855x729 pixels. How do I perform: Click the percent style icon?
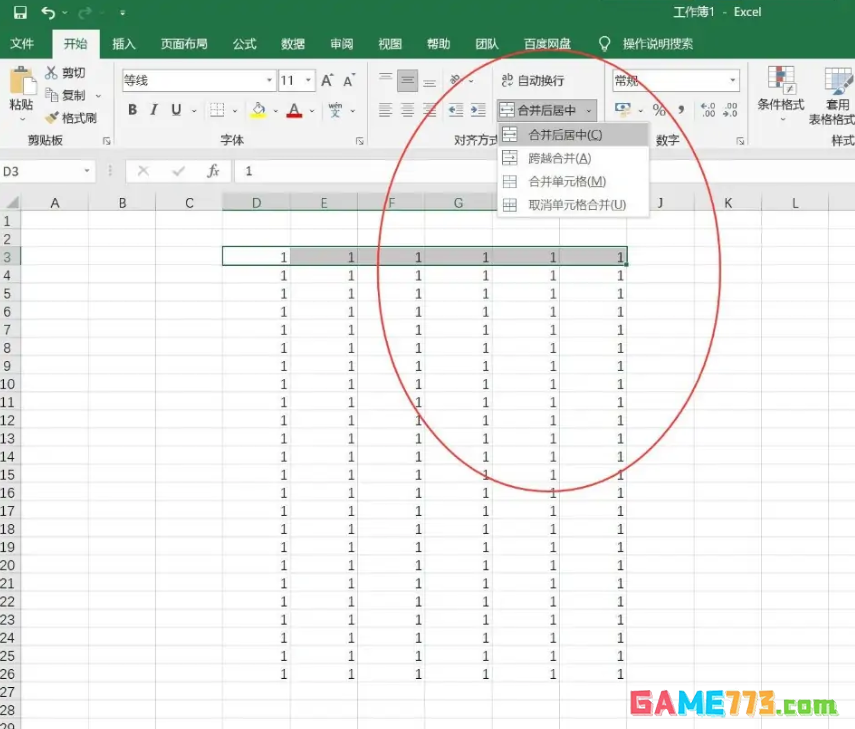click(x=659, y=110)
